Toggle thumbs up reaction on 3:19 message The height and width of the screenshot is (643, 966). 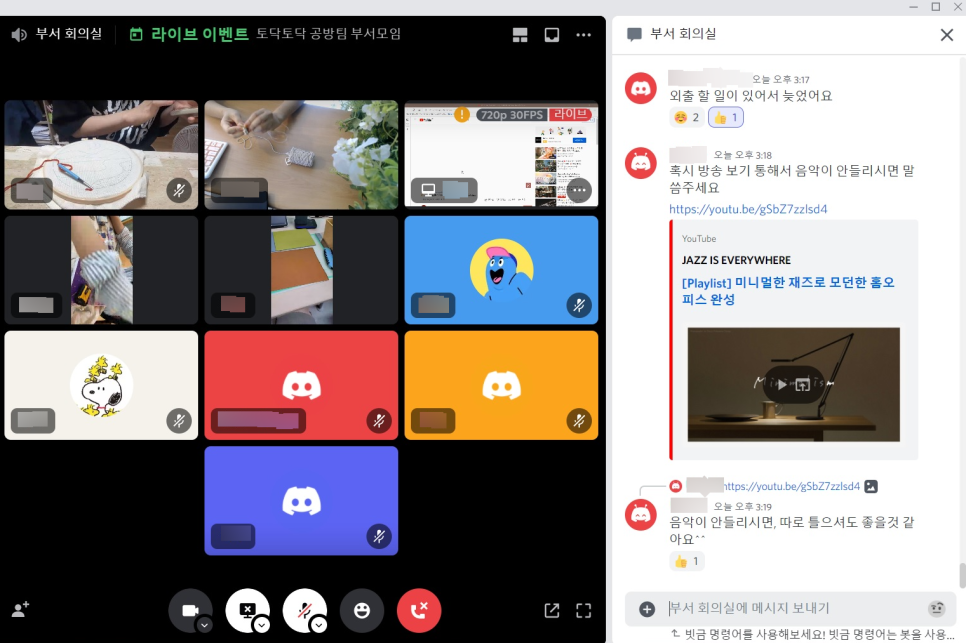[686, 561]
